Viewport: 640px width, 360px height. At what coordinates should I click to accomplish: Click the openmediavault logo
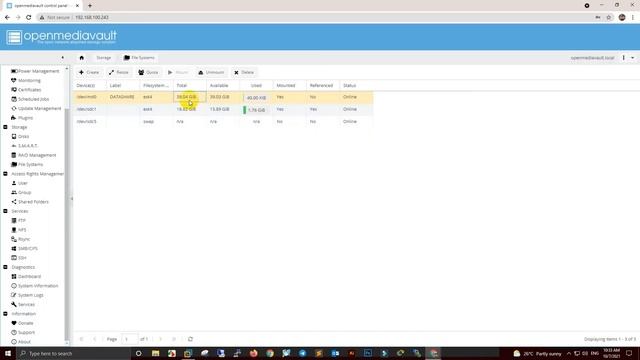[x=62, y=37]
